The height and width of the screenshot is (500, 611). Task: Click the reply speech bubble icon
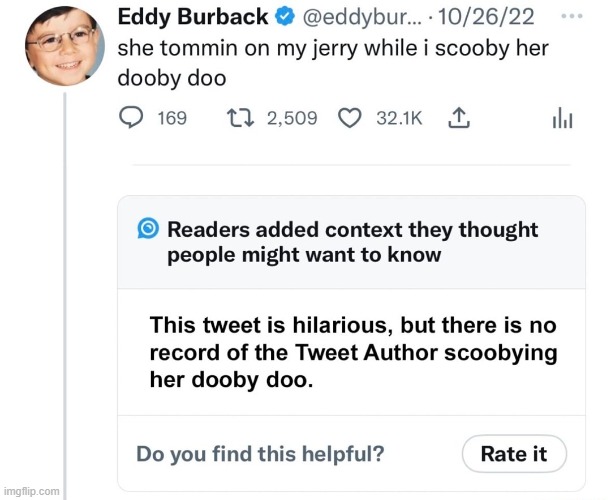pos(131,118)
